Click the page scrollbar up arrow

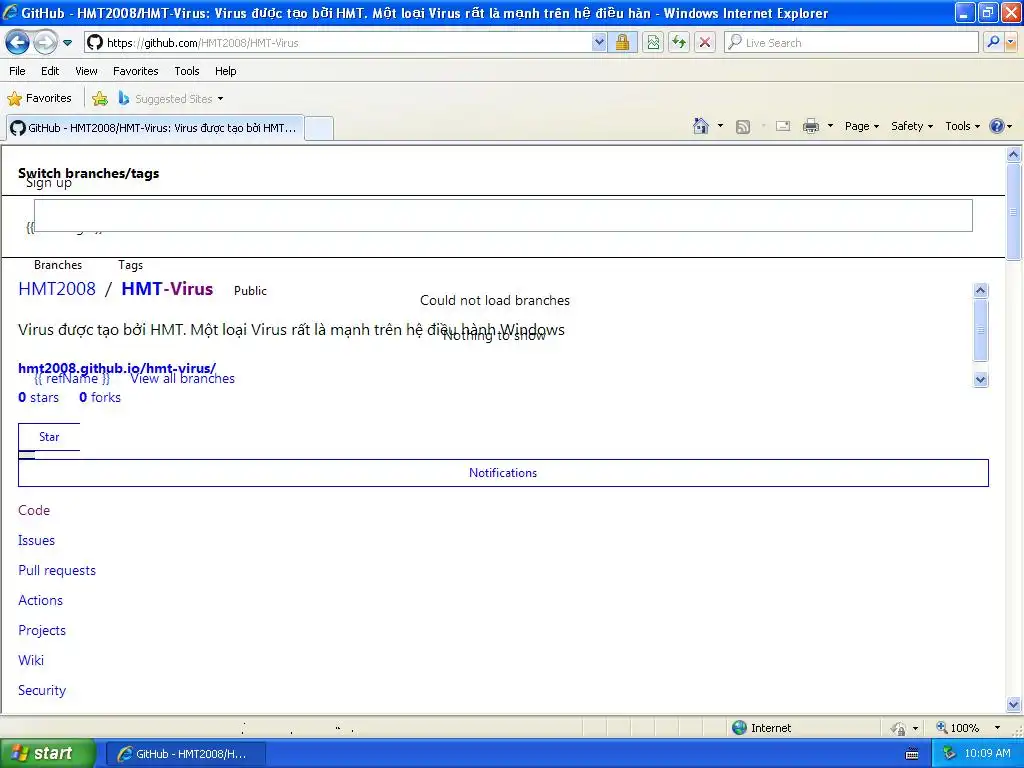click(x=1013, y=155)
